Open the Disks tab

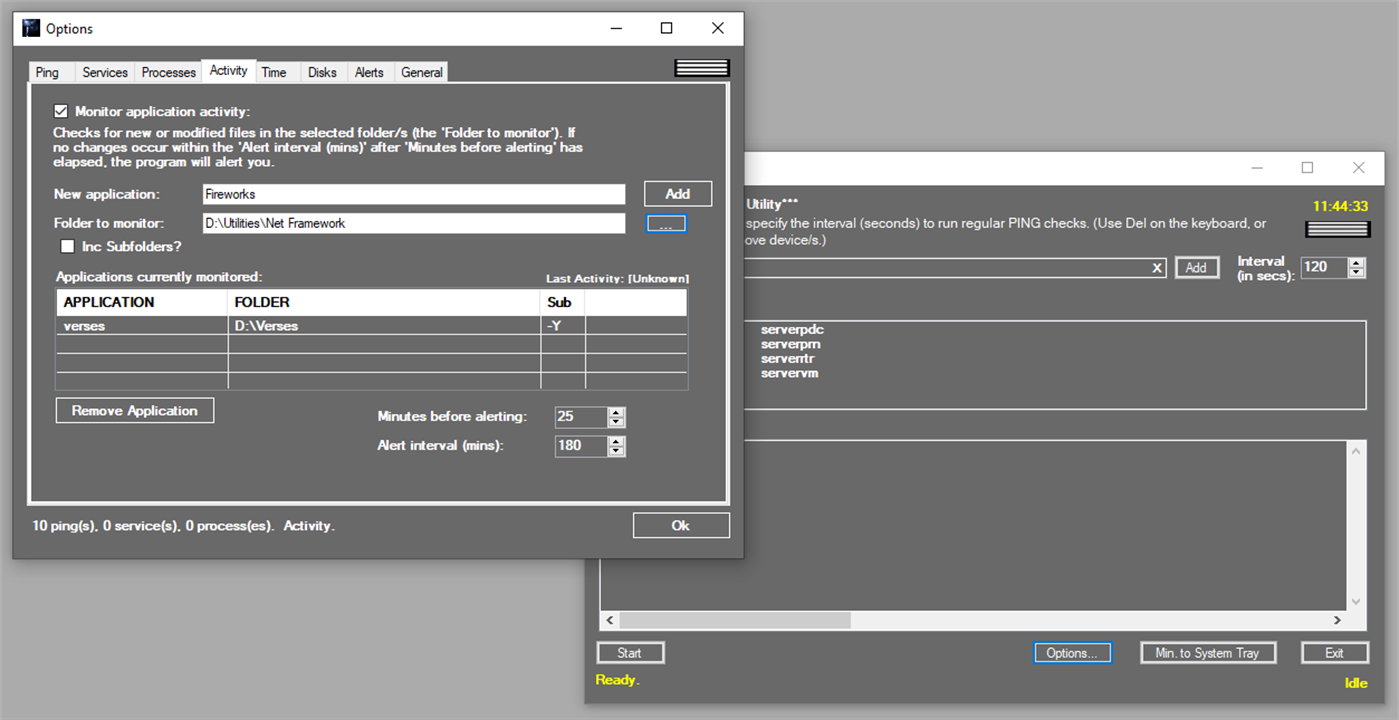tap(323, 72)
